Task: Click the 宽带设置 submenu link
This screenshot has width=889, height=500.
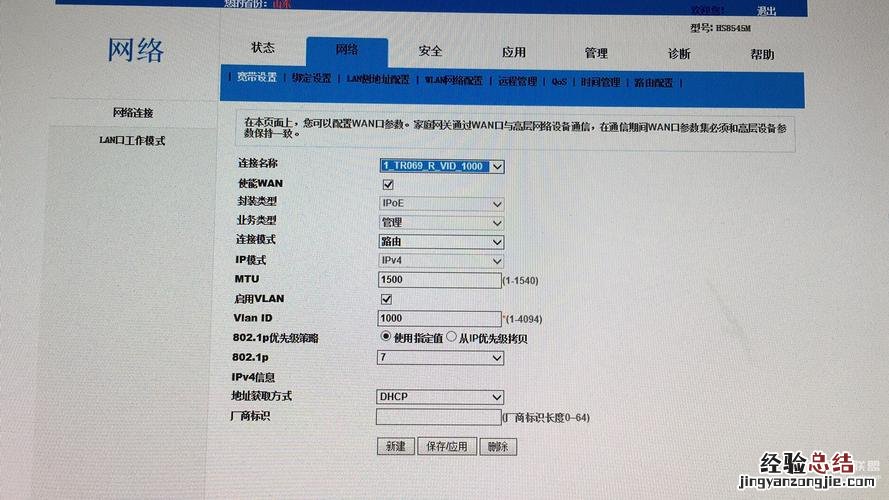Action: (x=257, y=77)
